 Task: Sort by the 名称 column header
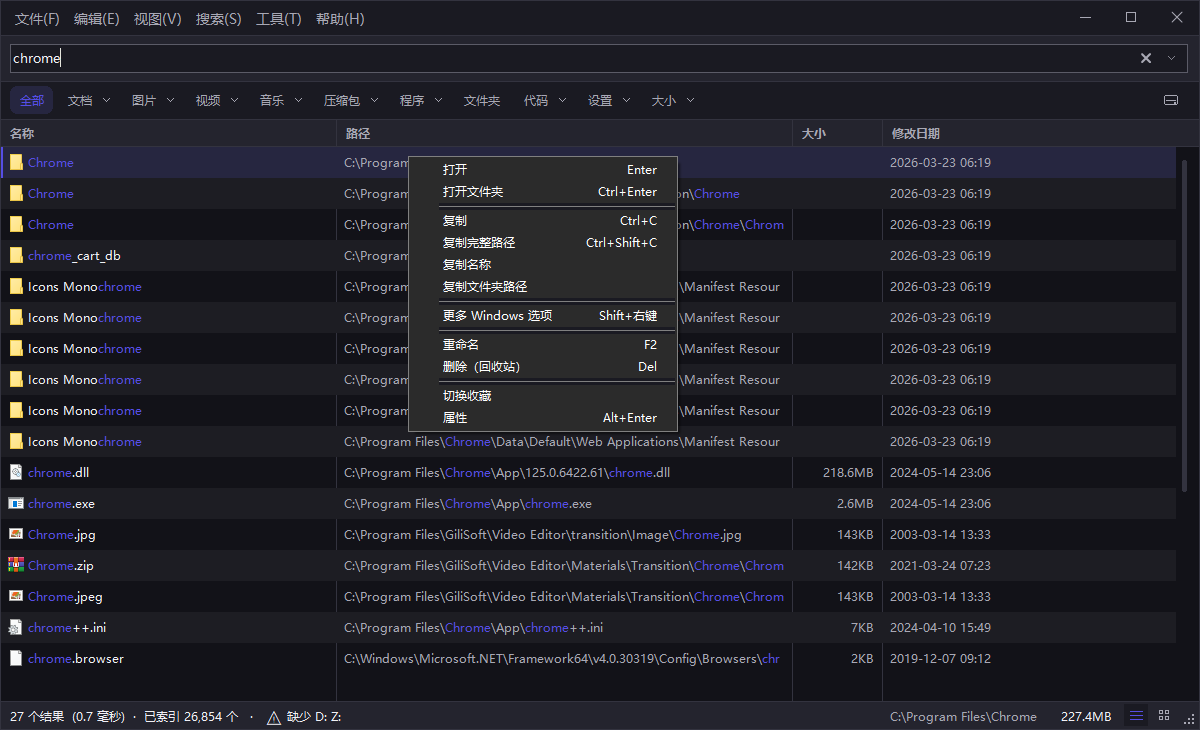pos(168,134)
